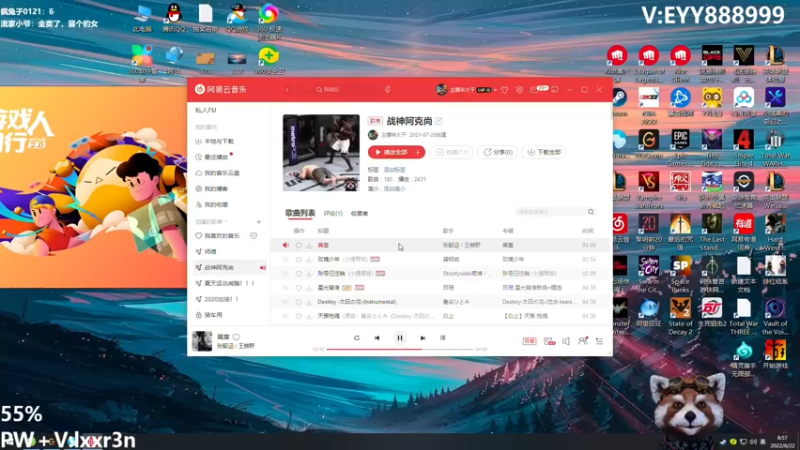Open the listen-to-identify microphone icon
Screen dimensions: 800x450
388,90
